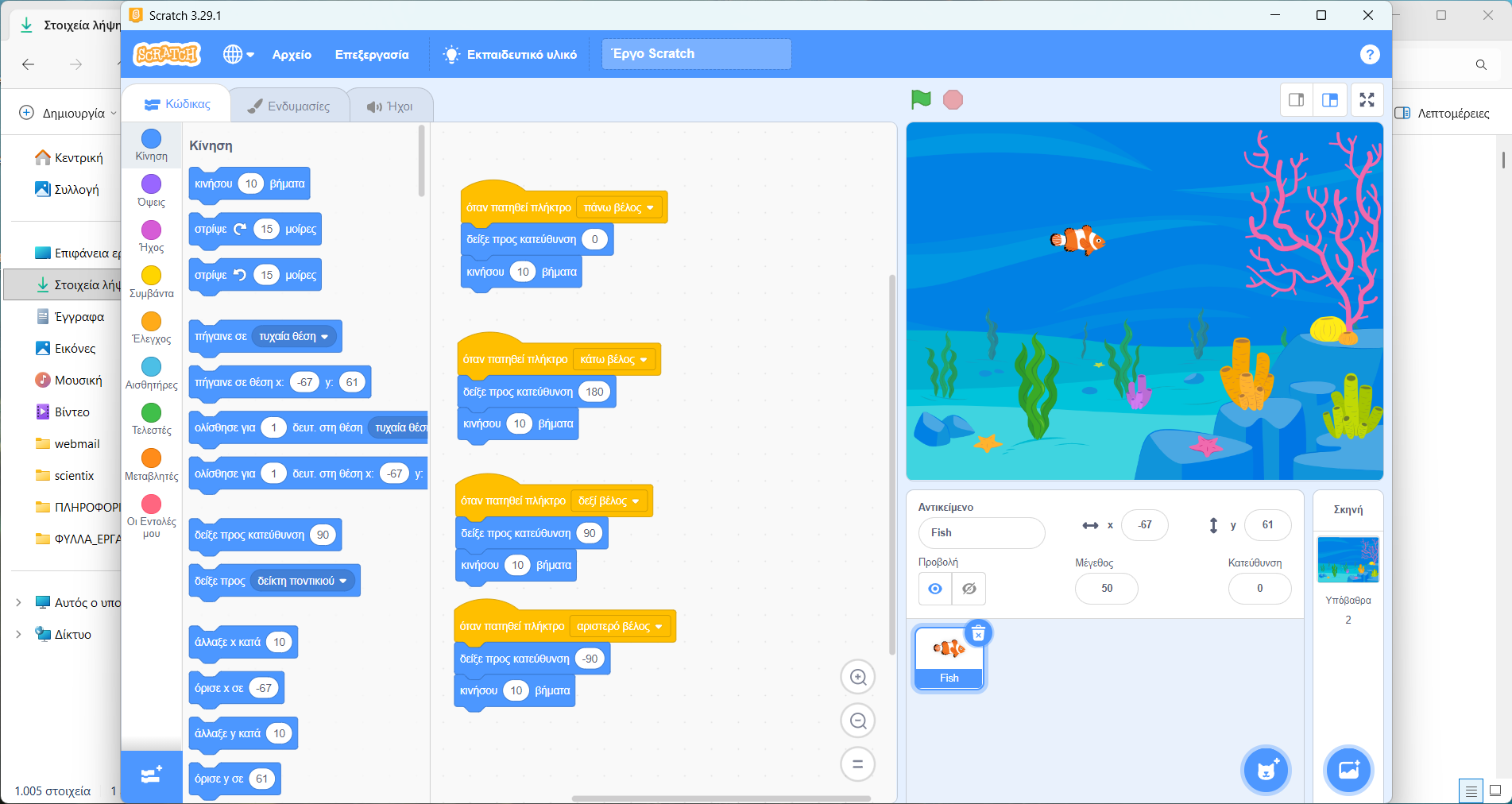1512x804 pixels.
Task: Open the choose a sprite cat button
Action: tap(1266, 770)
